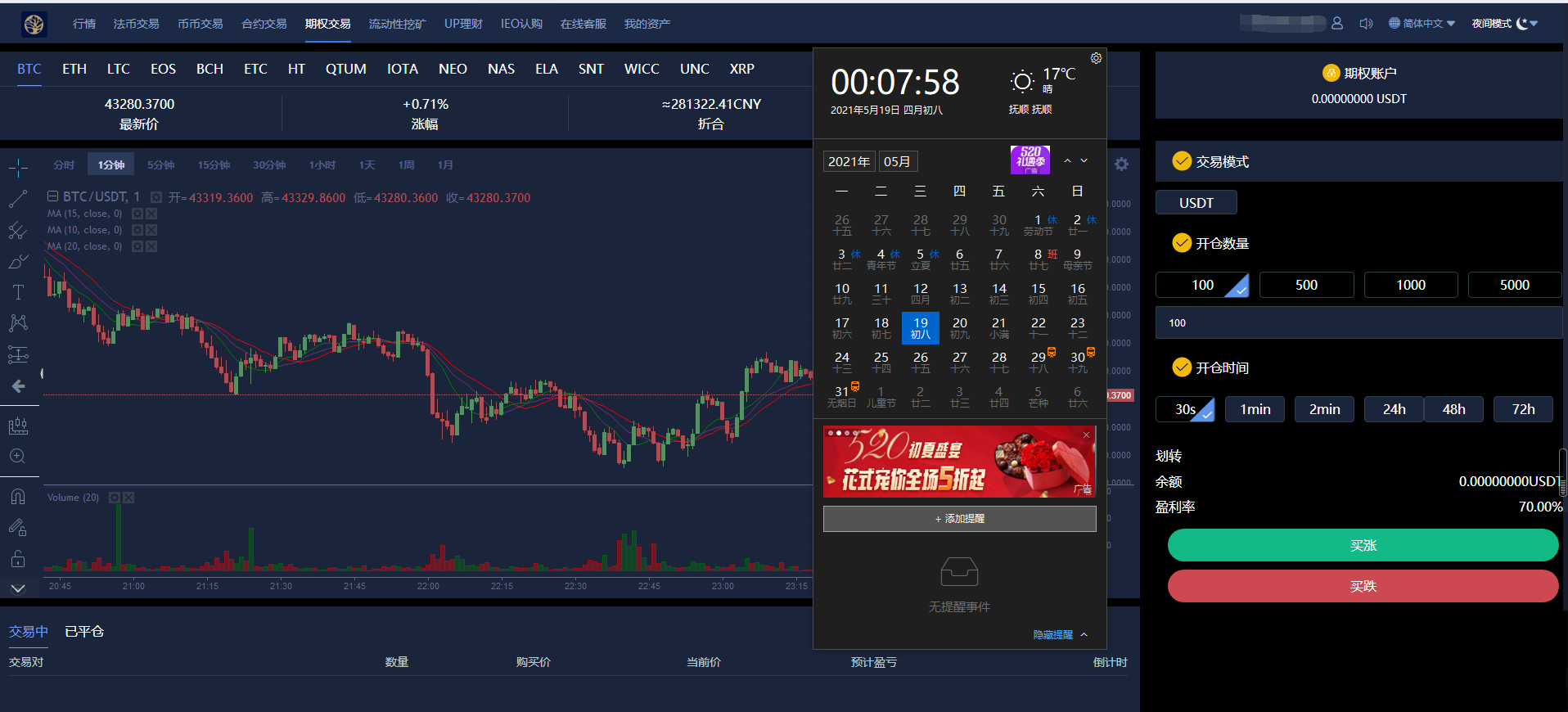Open chart settings gear icon
Viewport: 1568px width, 712px height.
click(x=1121, y=164)
